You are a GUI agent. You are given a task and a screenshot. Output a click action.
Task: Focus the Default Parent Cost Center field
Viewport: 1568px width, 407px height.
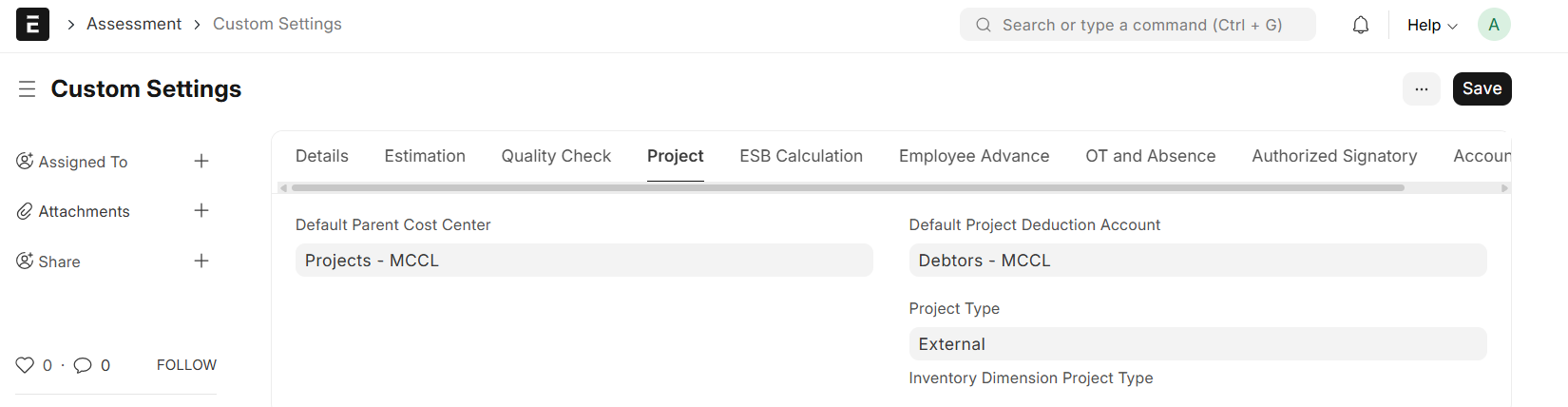point(583,261)
